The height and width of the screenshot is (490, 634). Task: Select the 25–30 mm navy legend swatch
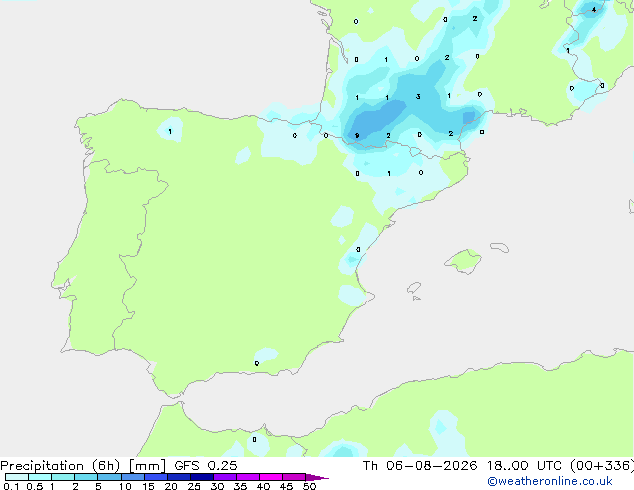coord(202,477)
